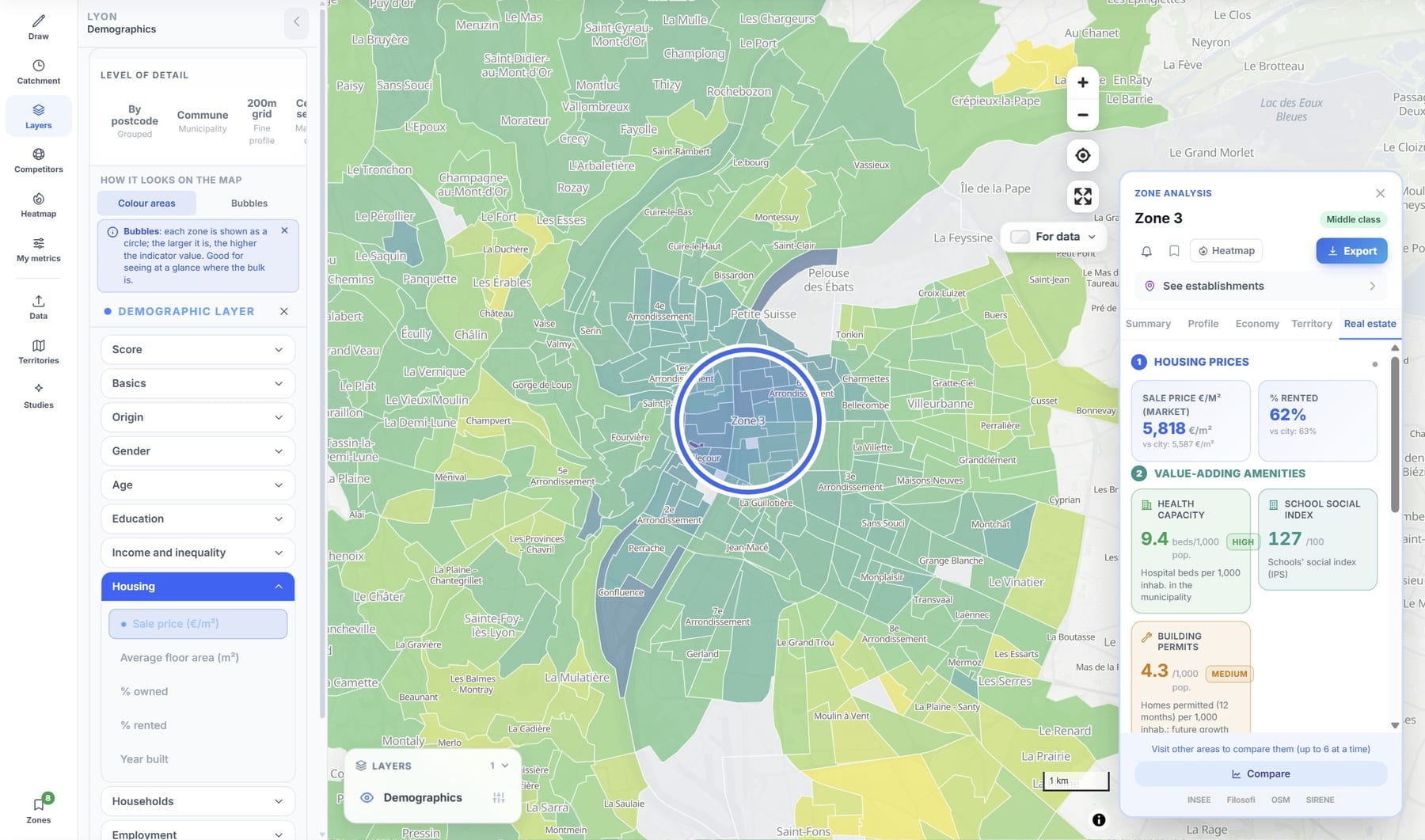Image resolution: width=1425 pixels, height=840 pixels.
Task: Expand the Basics section
Action: (x=198, y=383)
